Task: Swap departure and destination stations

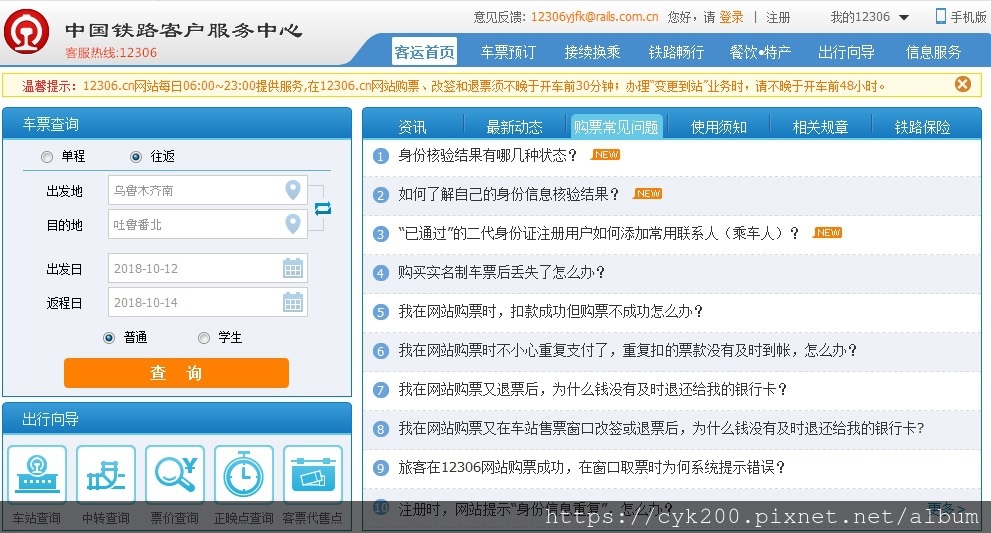Action: pyautogui.click(x=323, y=208)
